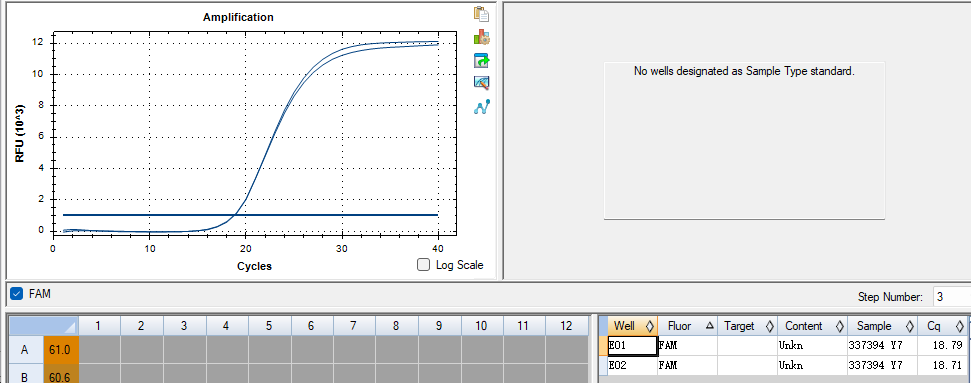
Task: Click the horizontal threshold line in the Amplification chart
Action: click(x=250, y=215)
